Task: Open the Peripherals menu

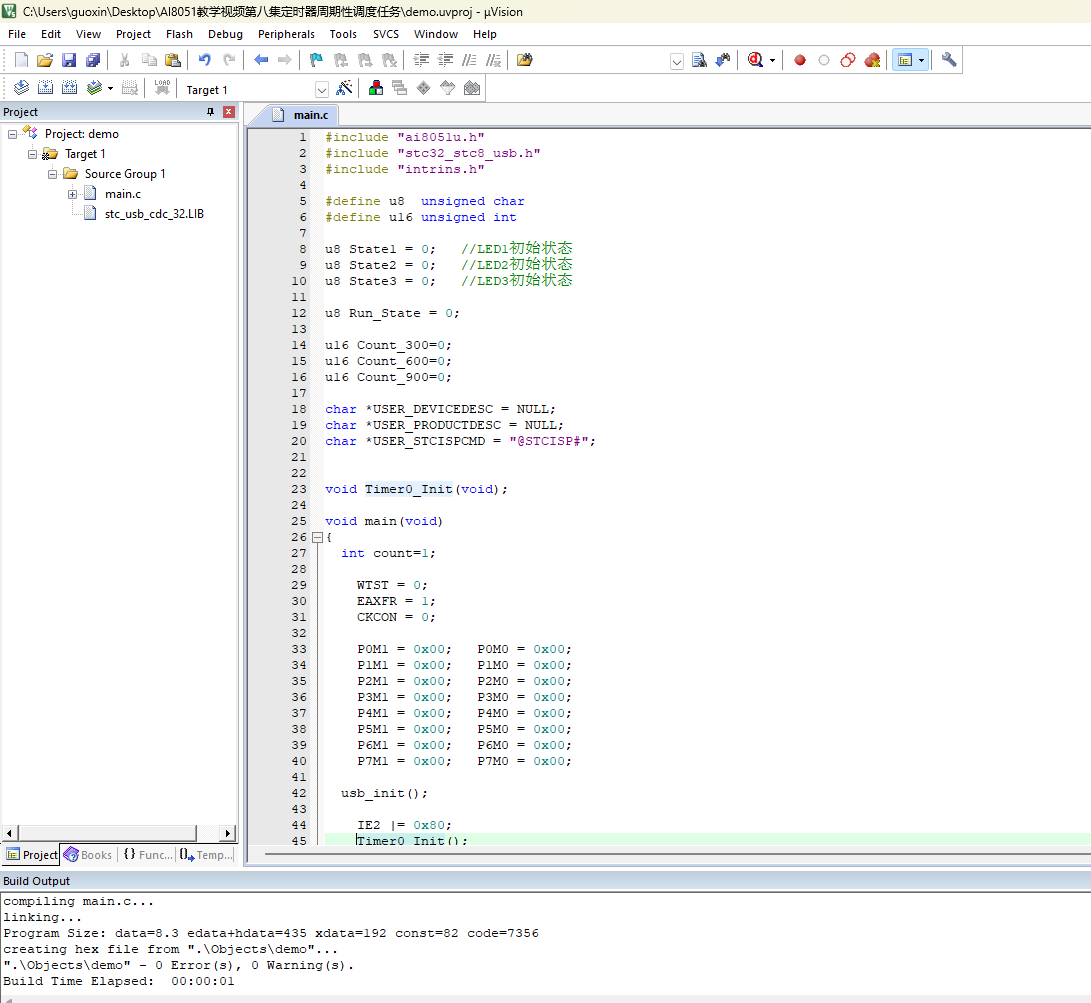Action: 286,34
